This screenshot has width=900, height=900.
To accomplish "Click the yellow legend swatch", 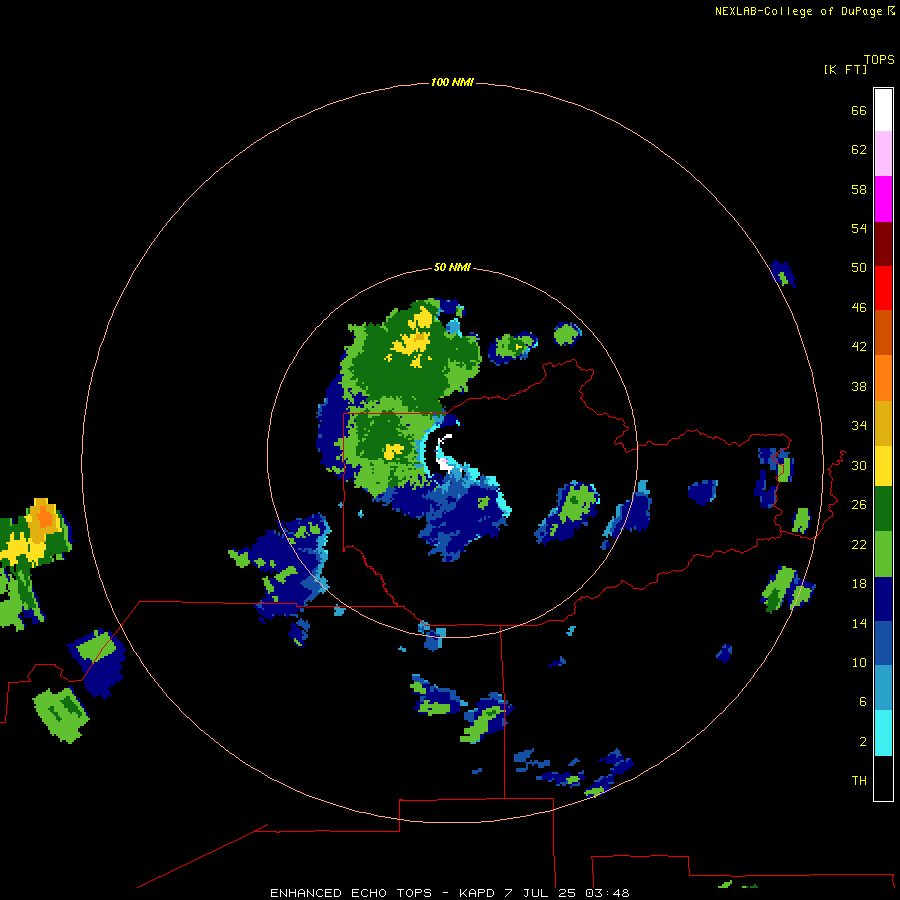I will coord(883,467).
